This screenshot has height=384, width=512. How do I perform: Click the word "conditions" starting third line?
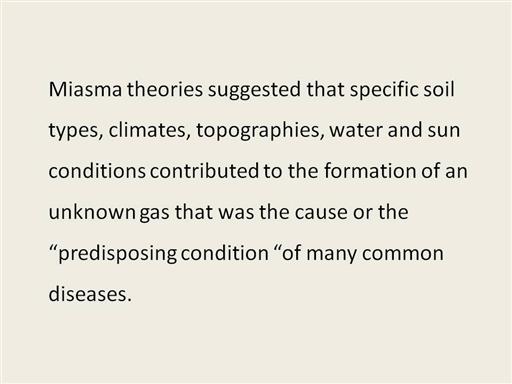97,171
